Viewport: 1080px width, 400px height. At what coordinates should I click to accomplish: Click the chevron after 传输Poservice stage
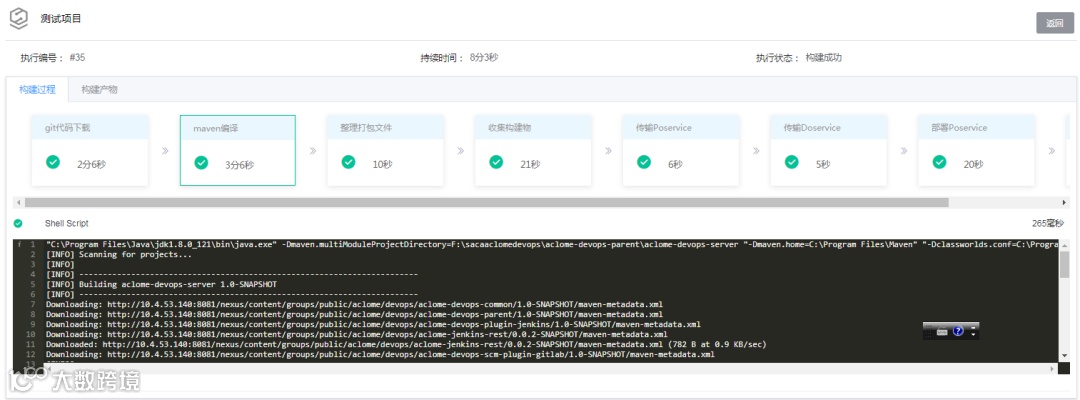tap(756, 150)
